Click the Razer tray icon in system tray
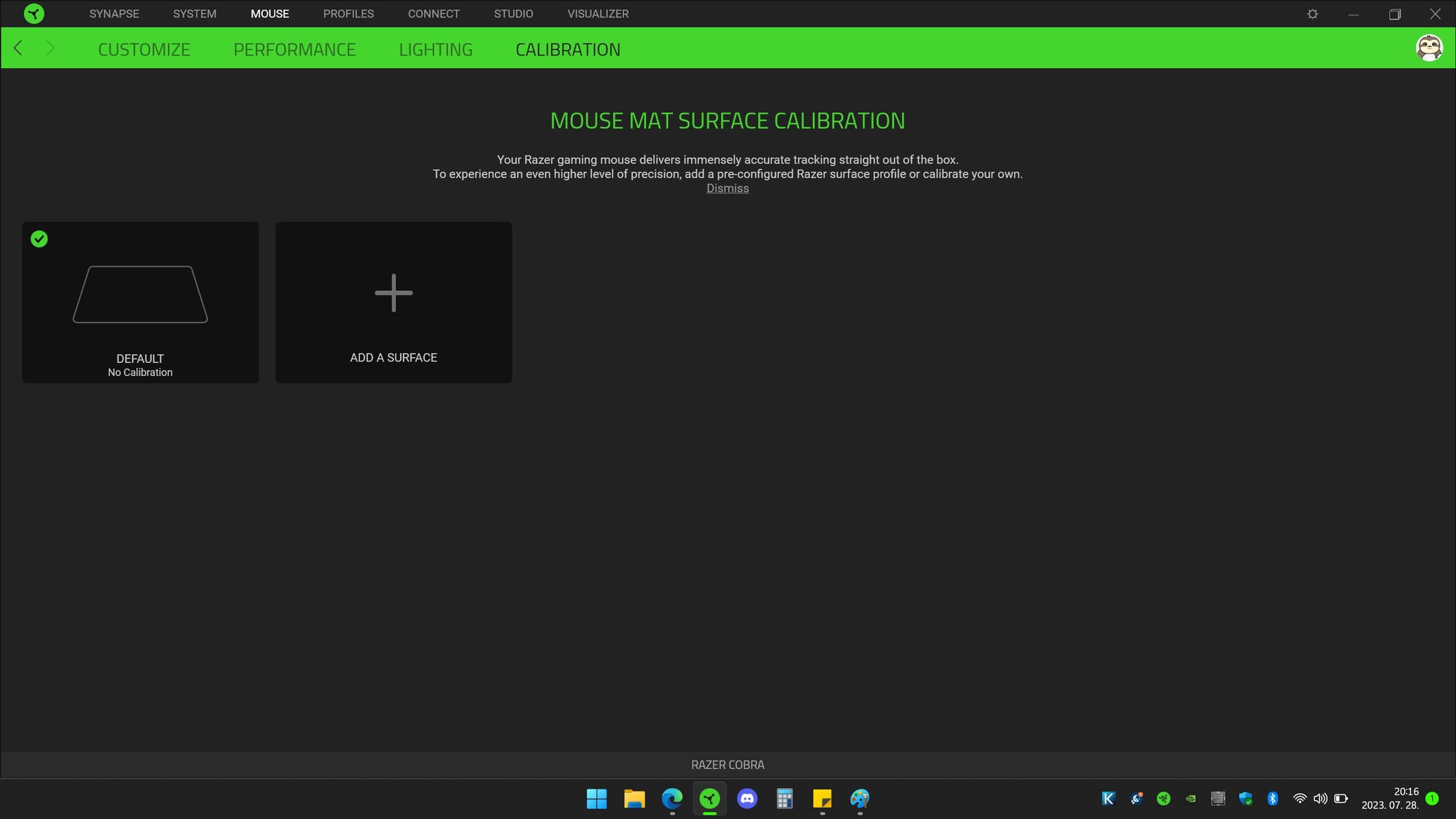Image resolution: width=1456 pixels, height=819 pixels. pos(1164,799)
